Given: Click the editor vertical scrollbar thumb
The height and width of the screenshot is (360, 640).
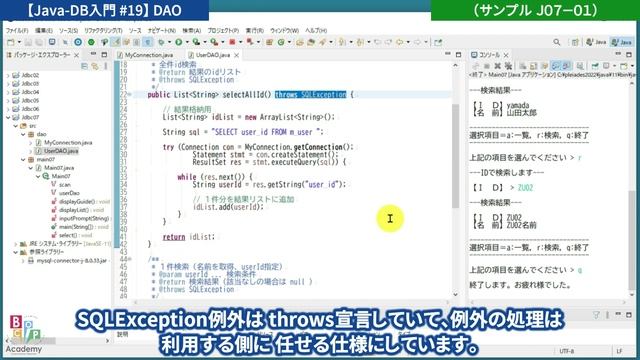Looking at the screenshot, I should click(x=455, y=156).
